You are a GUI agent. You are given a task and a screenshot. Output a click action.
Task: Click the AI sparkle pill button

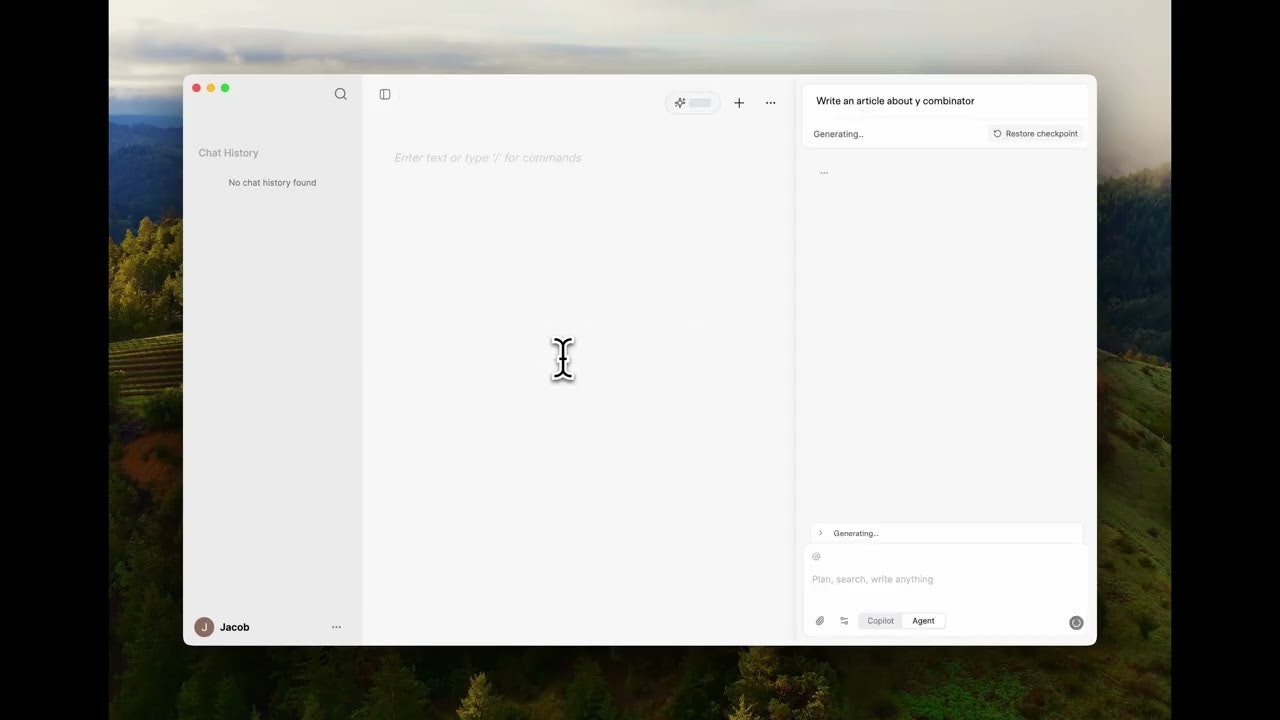coord(692,103)
